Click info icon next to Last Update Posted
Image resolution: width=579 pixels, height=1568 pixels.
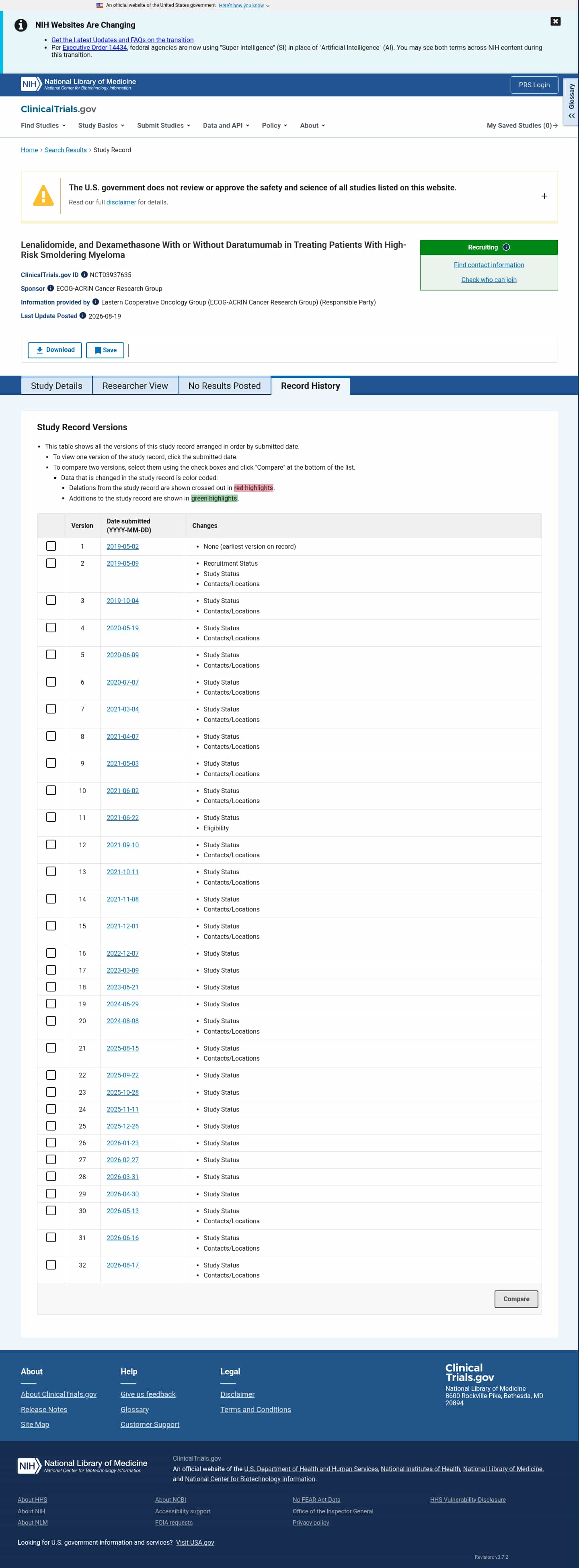pyautogui.click(x=83, y=315)
